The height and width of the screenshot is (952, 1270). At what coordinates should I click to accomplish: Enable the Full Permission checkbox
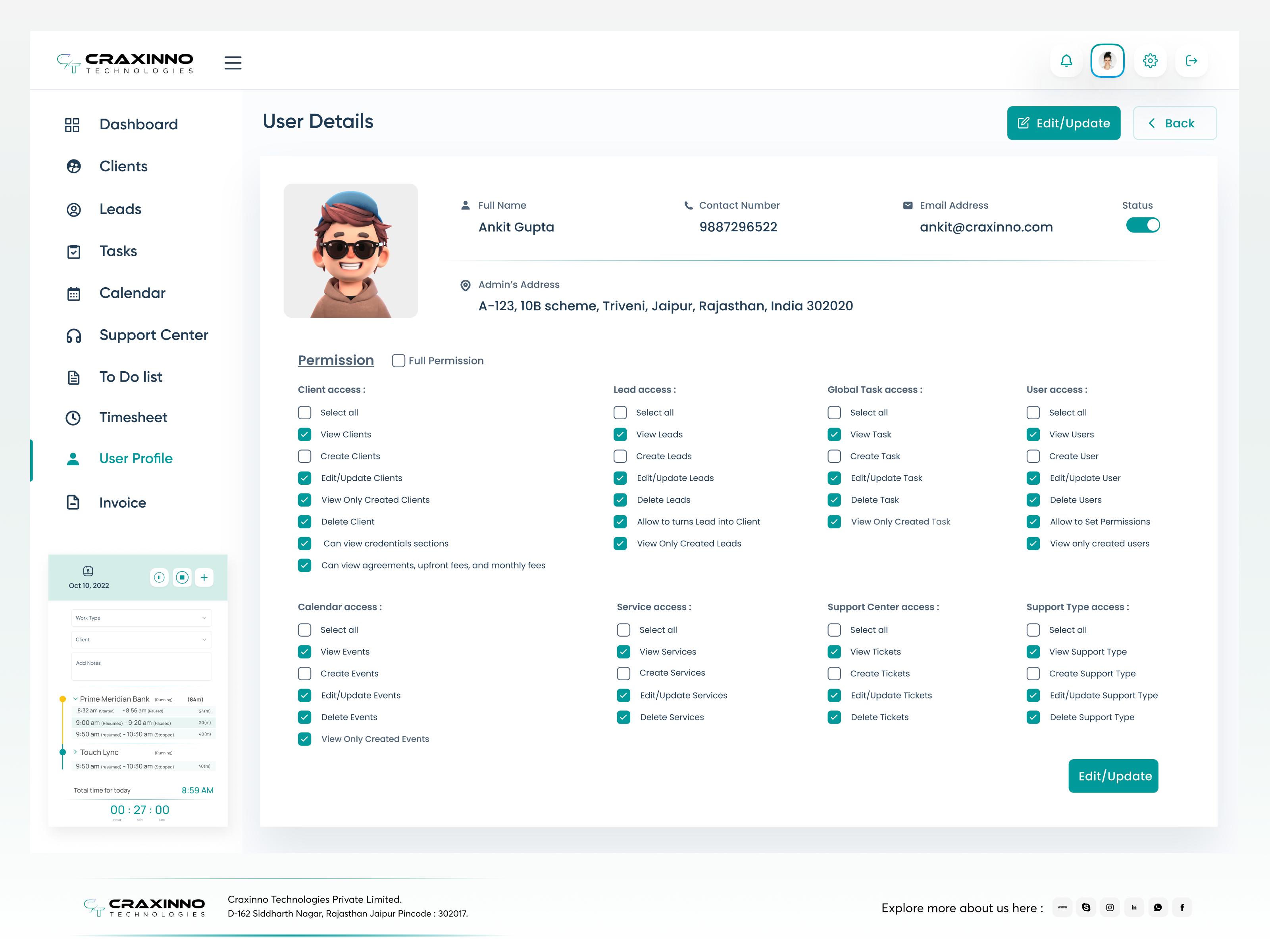click(398, 360)
